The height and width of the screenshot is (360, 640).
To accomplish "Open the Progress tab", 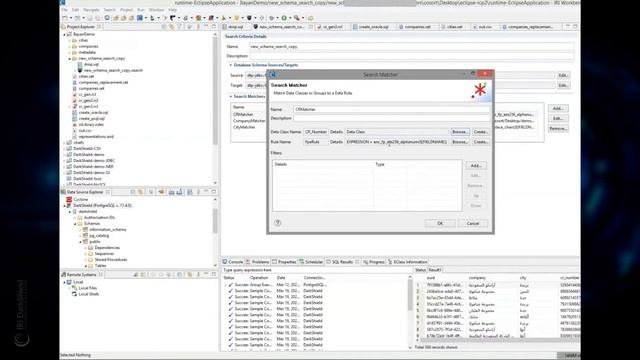I will click(x=374, y=262).
